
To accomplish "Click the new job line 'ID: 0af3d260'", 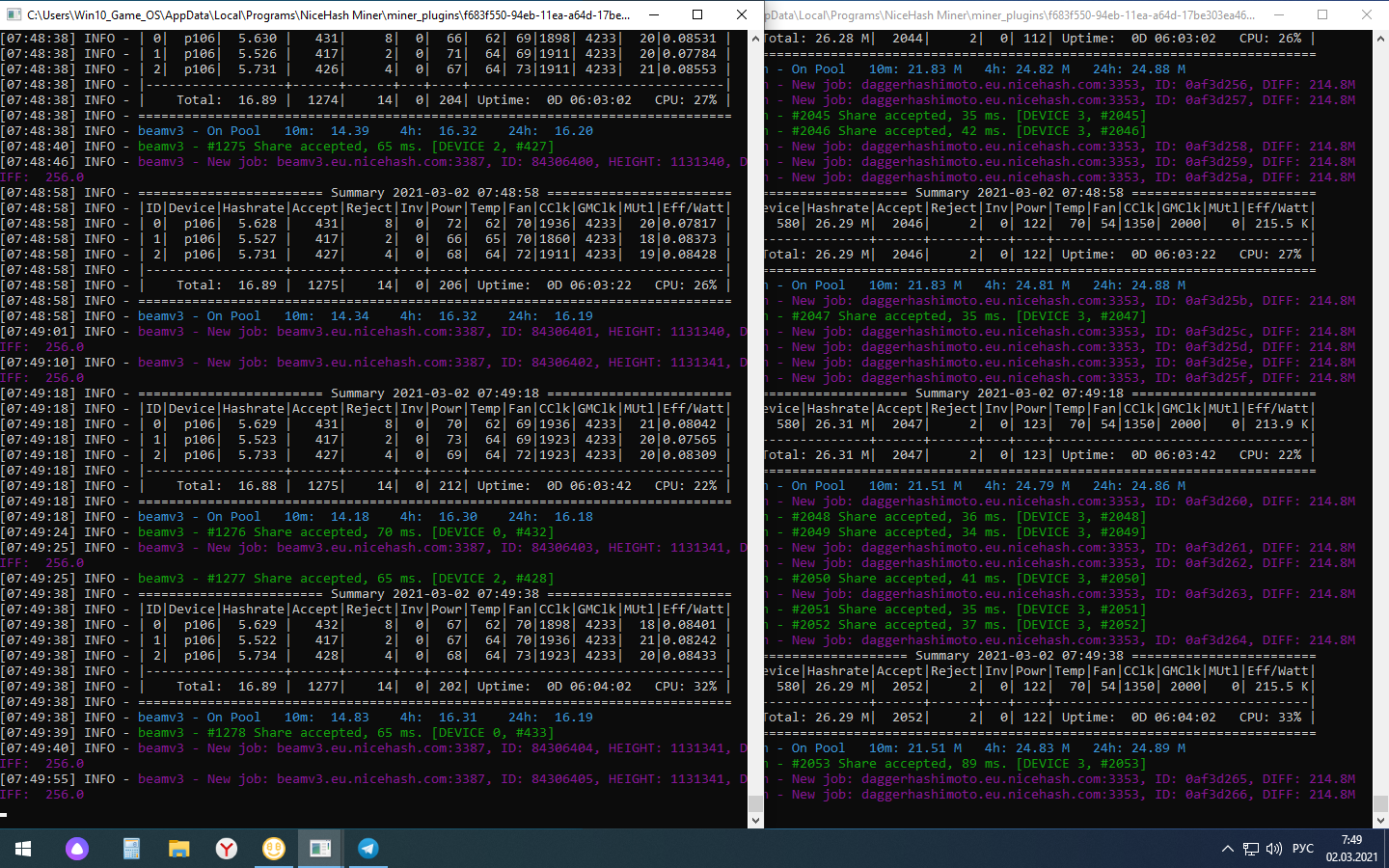I will [1060, 502].
